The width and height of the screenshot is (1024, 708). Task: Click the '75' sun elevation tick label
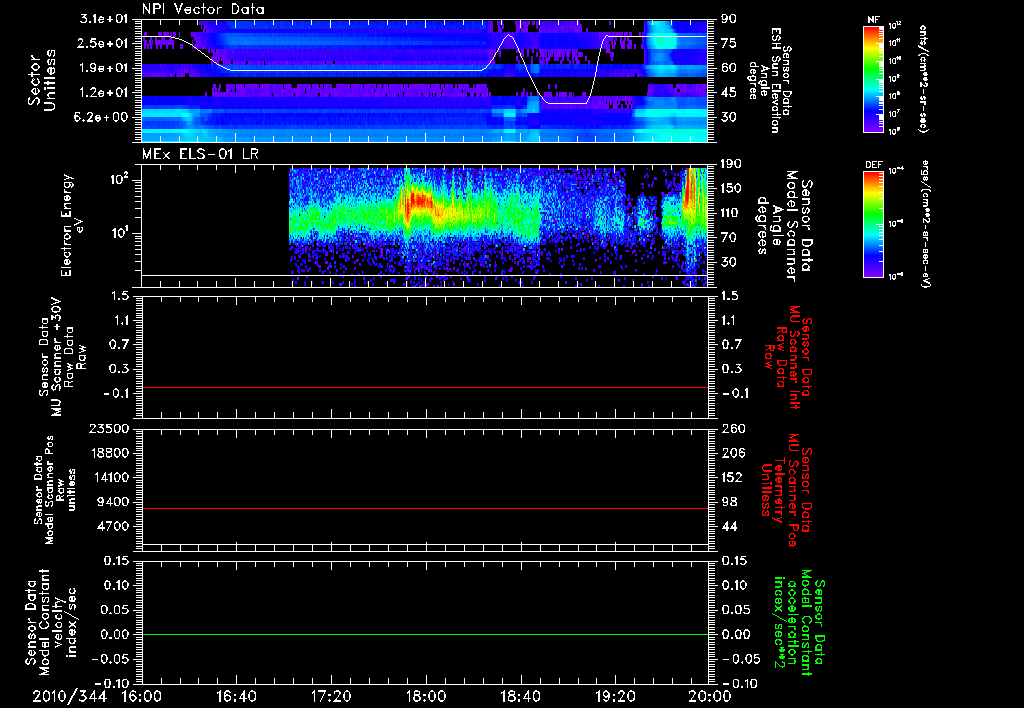[728, 43]
